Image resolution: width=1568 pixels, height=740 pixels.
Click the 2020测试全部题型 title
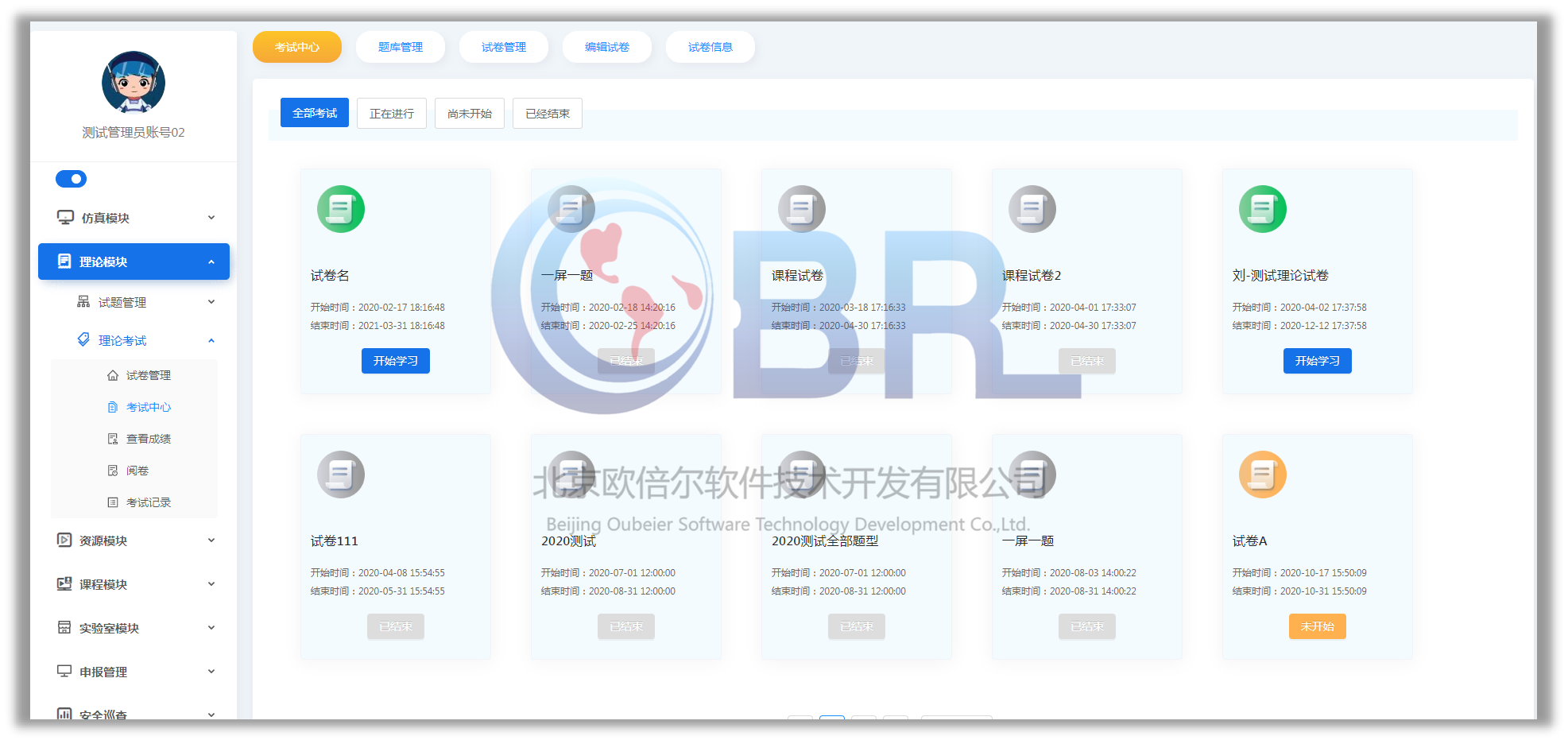click(x=825, y=541)
